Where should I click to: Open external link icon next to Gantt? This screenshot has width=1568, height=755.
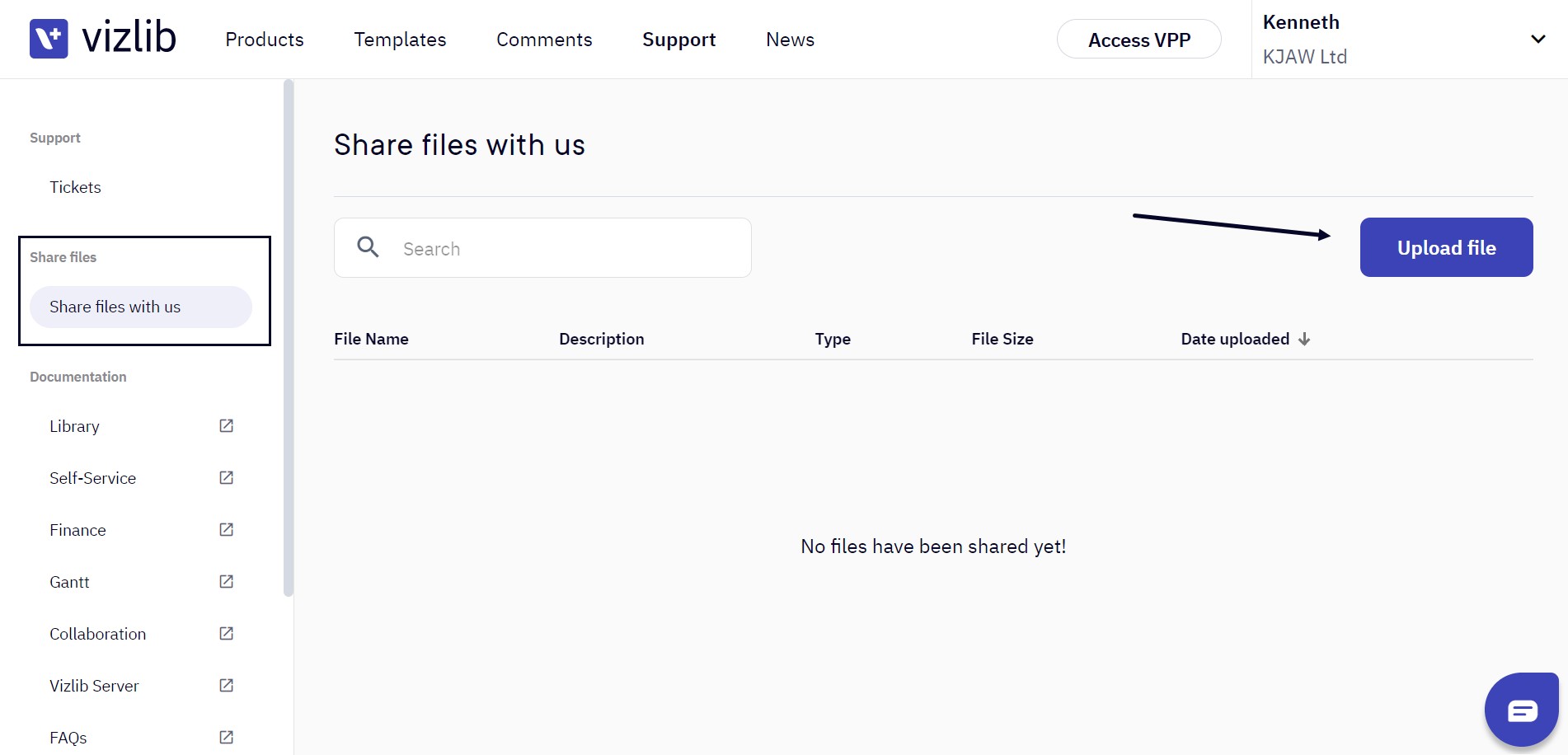click(x=226, y=581)
